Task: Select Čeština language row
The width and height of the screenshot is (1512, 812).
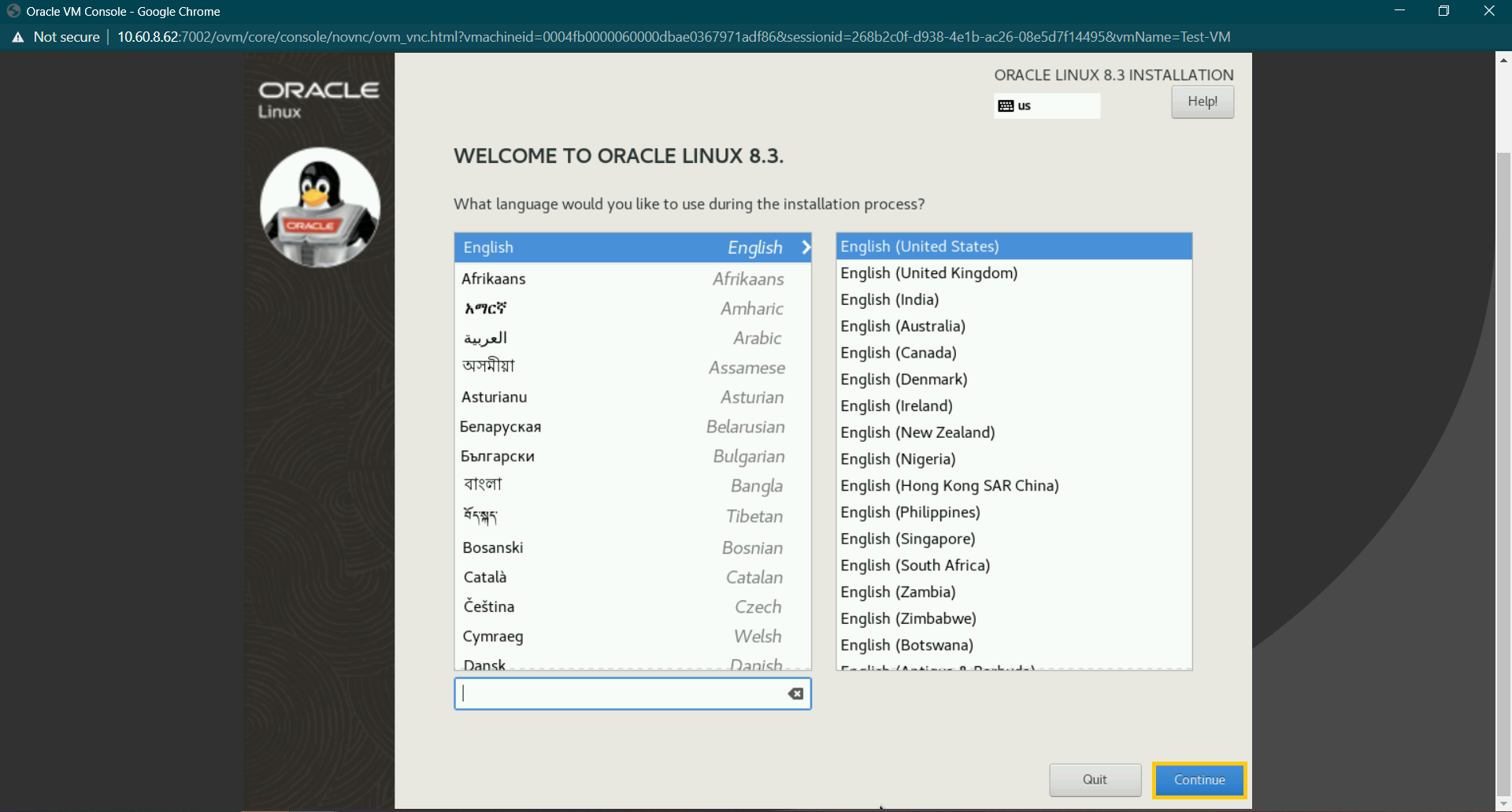Action: tap(633, 606)
